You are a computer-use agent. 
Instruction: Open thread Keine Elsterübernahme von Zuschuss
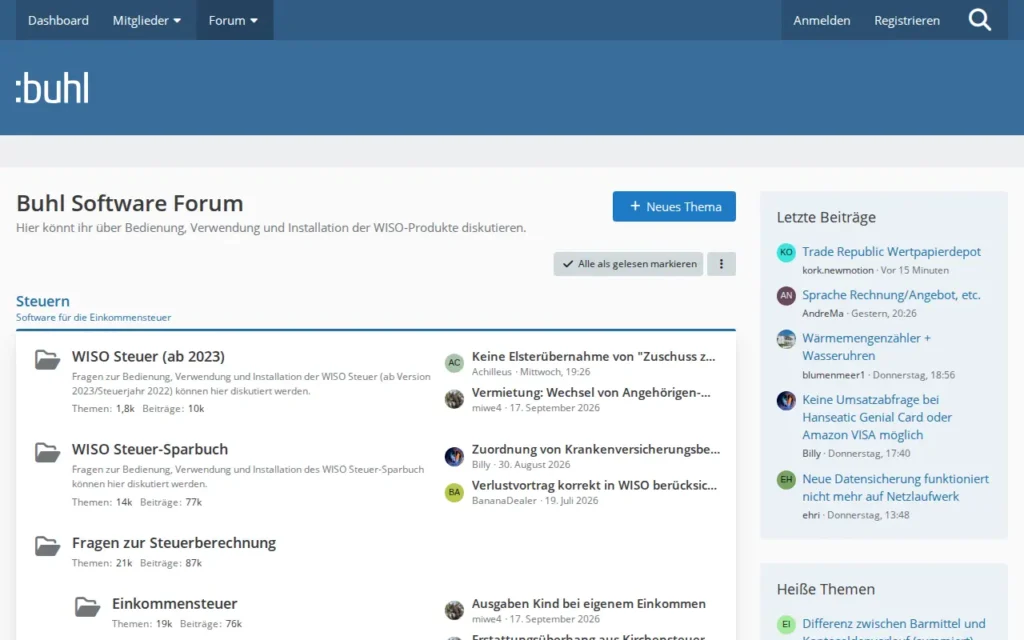(x=594, y=357)
